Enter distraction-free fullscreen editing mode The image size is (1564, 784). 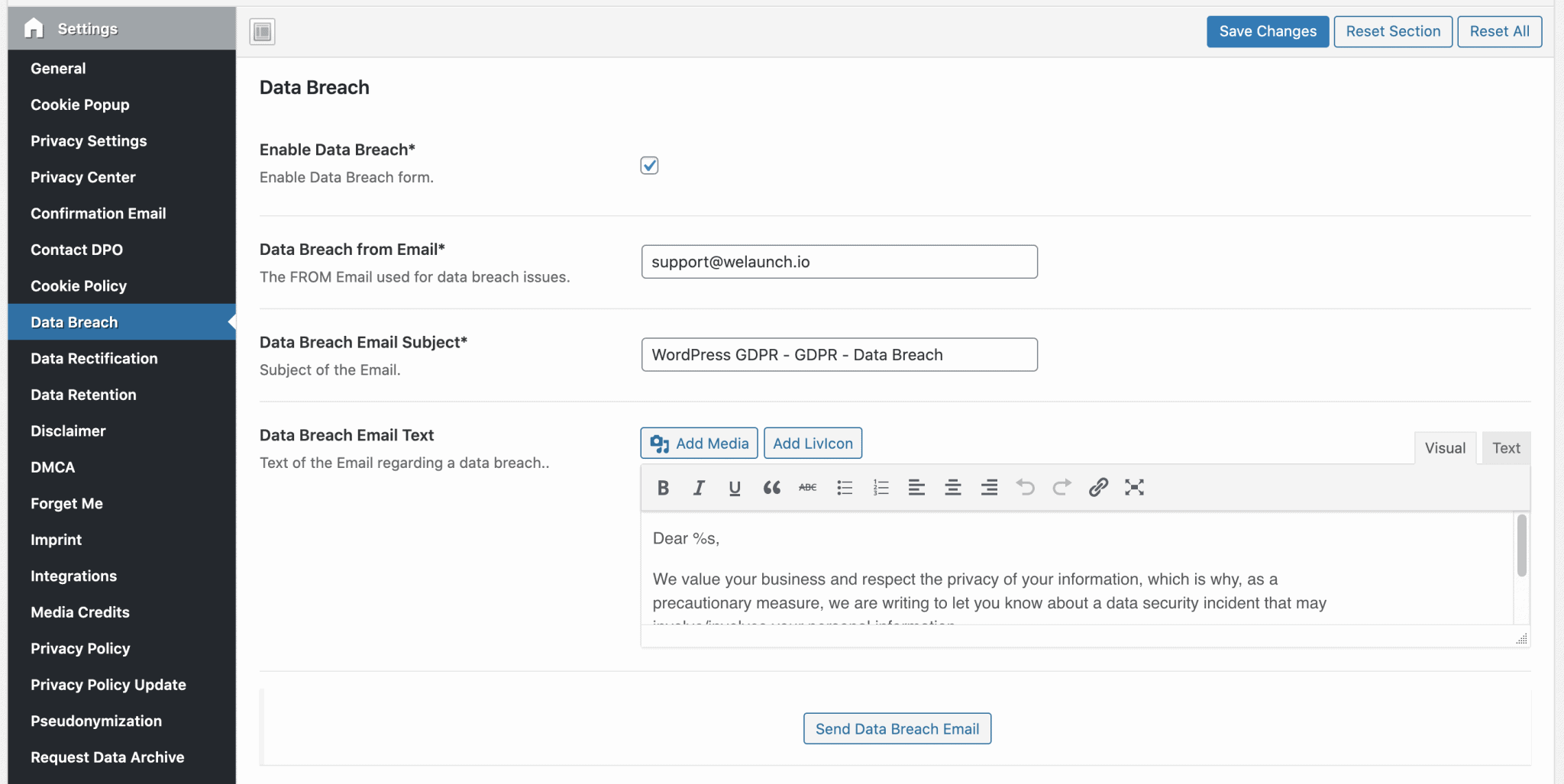1133,487
